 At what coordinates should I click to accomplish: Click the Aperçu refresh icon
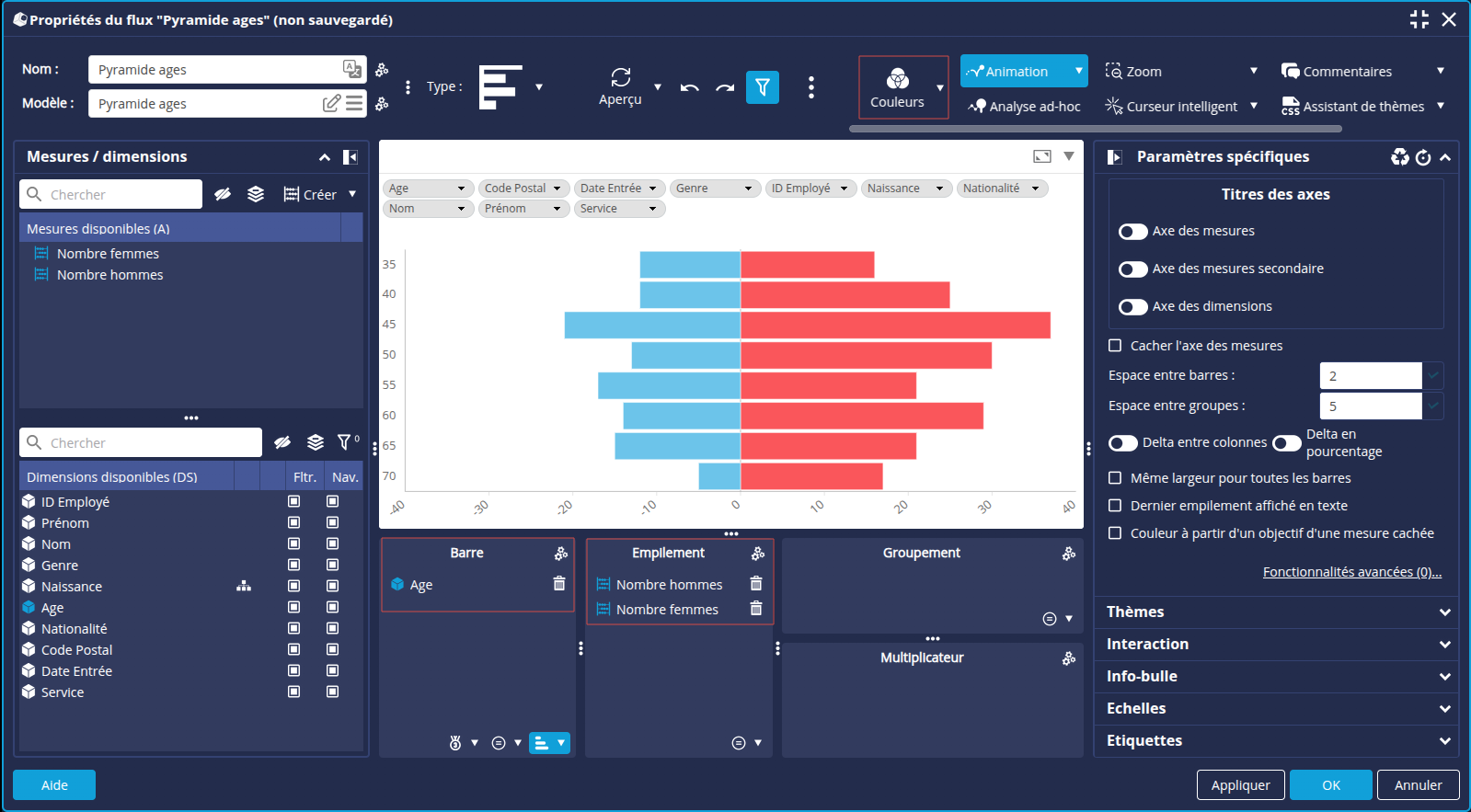coord(621,77)
